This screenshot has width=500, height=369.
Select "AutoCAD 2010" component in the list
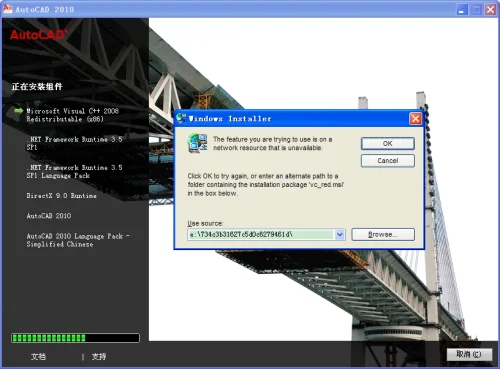49,216
